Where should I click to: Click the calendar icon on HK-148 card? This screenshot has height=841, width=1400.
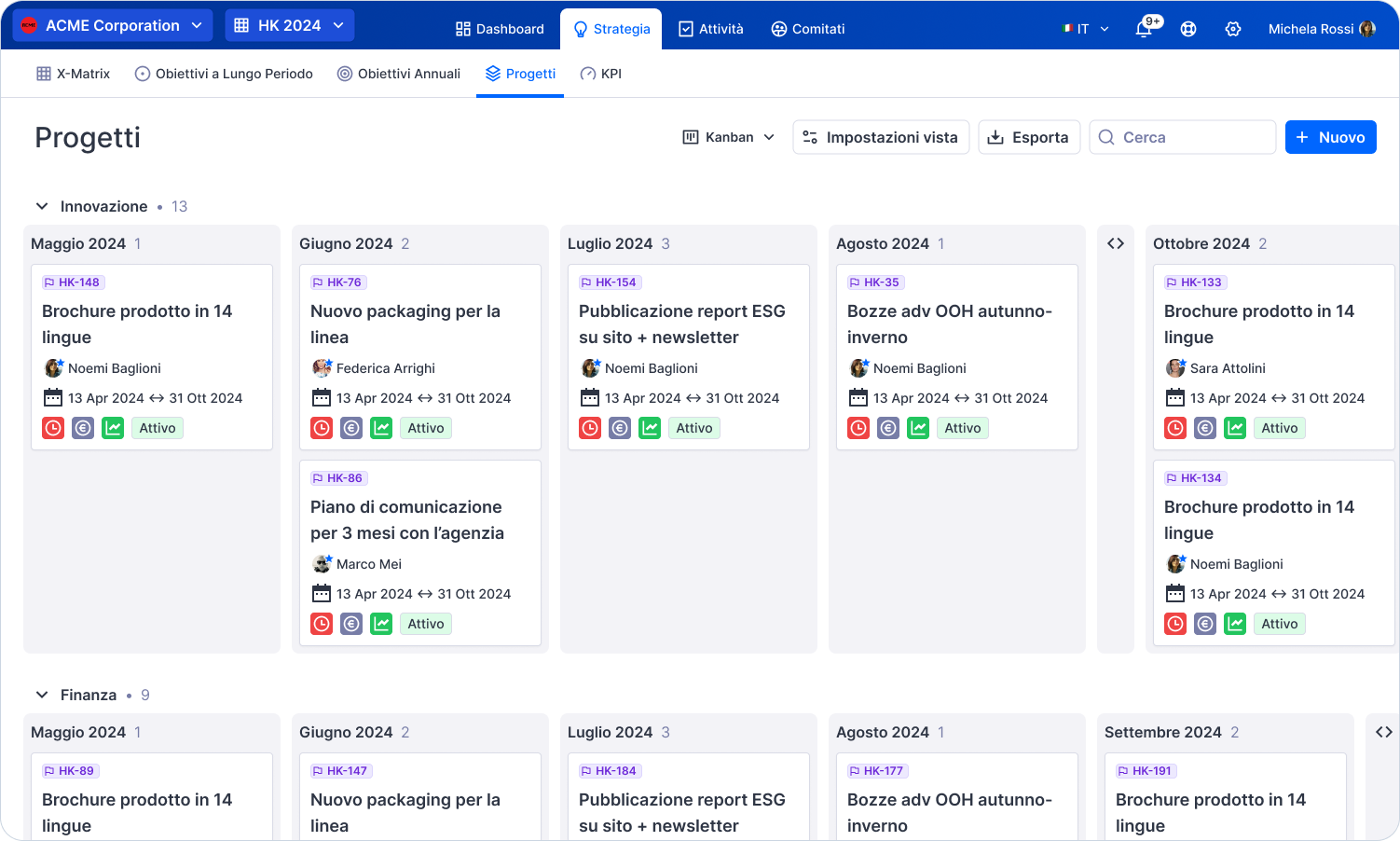click(53, 398)
